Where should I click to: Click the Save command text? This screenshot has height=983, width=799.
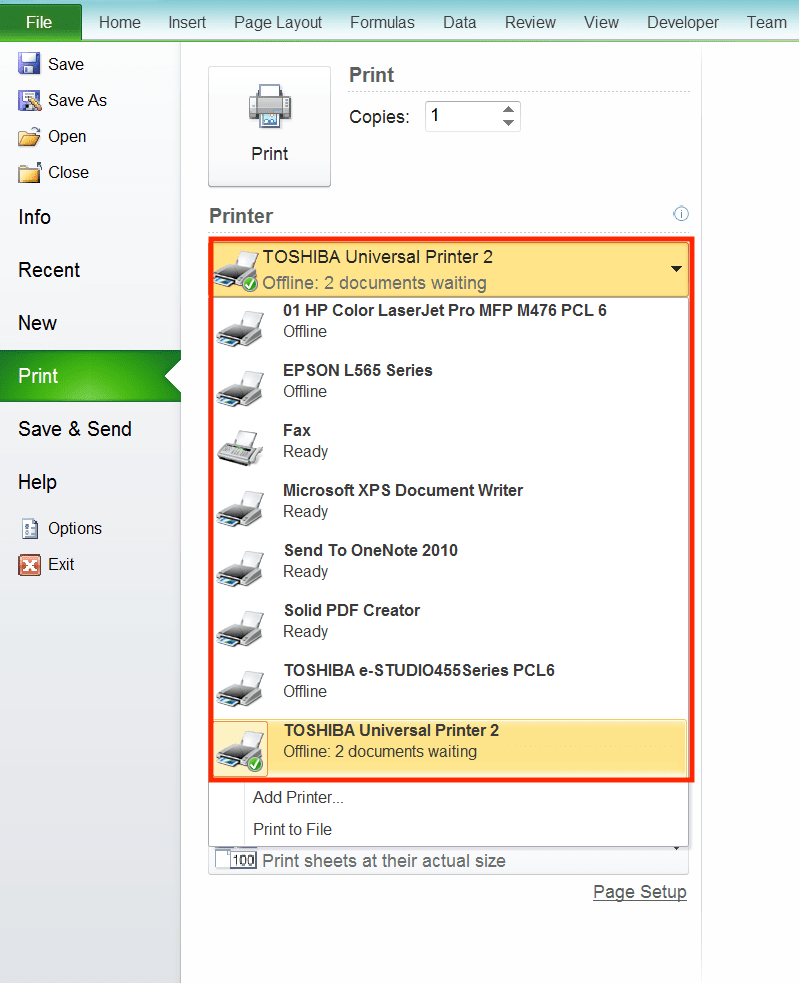pyautogui.click(x=66, y=64)
